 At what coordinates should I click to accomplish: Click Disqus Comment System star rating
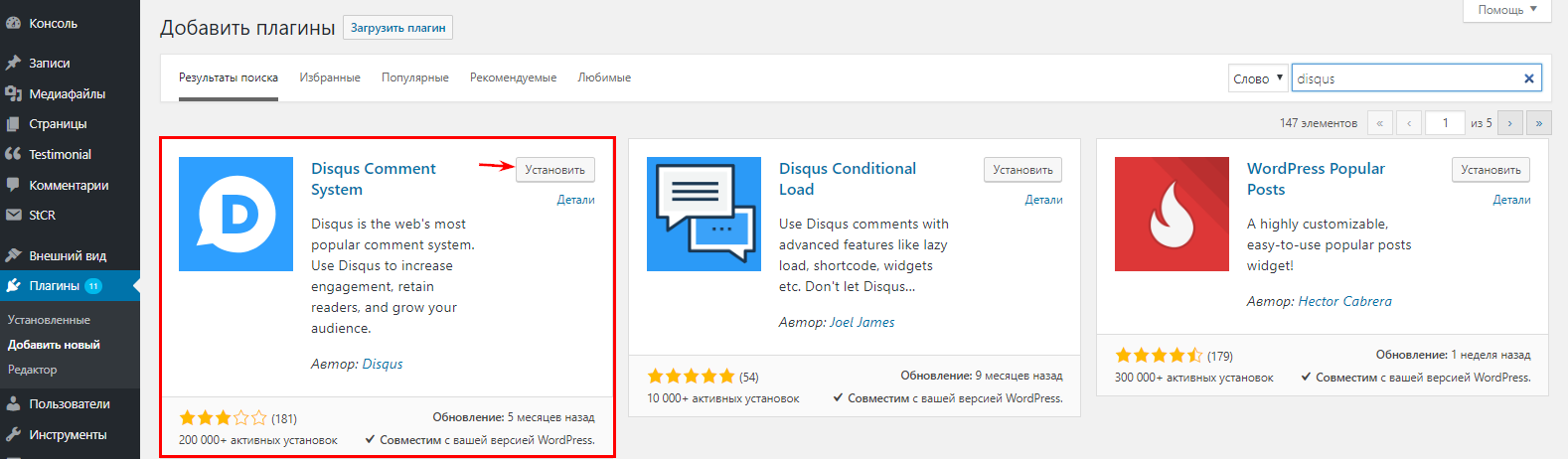pyautogui.click(x=224, y=418)
